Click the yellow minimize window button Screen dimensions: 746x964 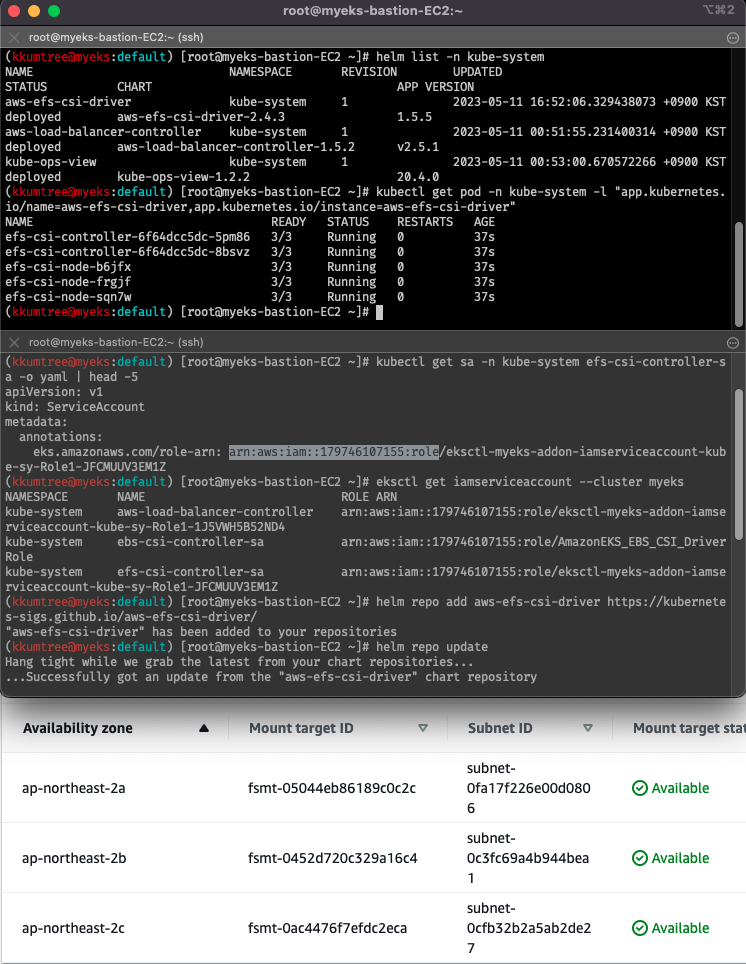34,10
